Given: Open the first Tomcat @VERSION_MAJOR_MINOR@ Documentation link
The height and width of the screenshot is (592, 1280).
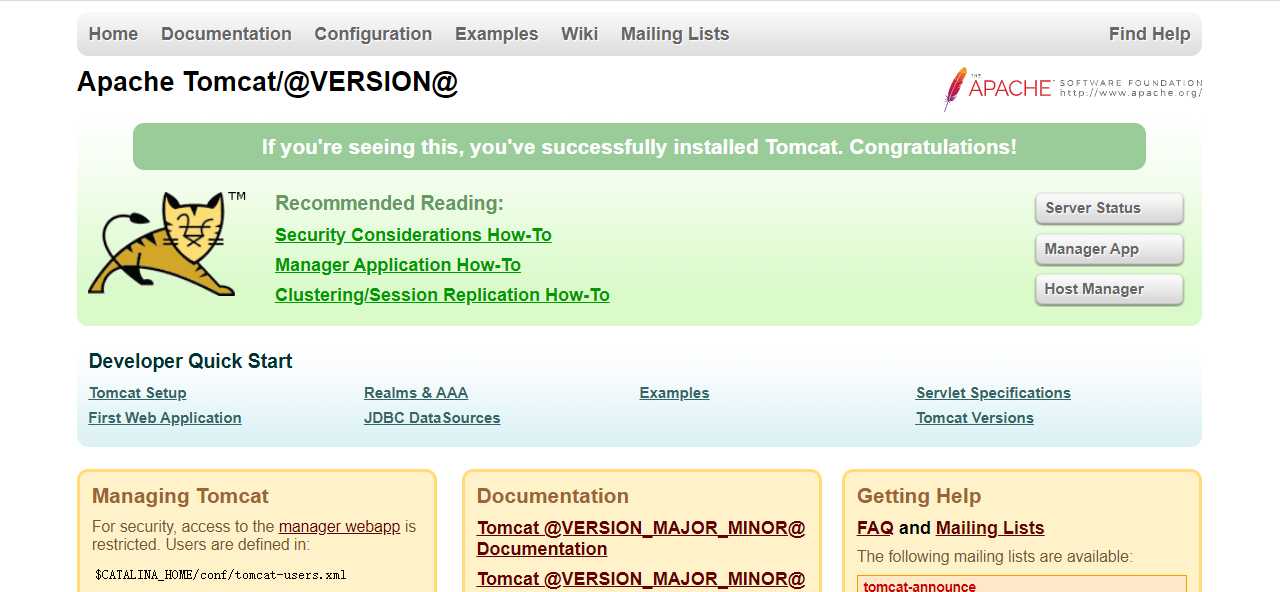Looking at the screenshot, I should 641,538.
